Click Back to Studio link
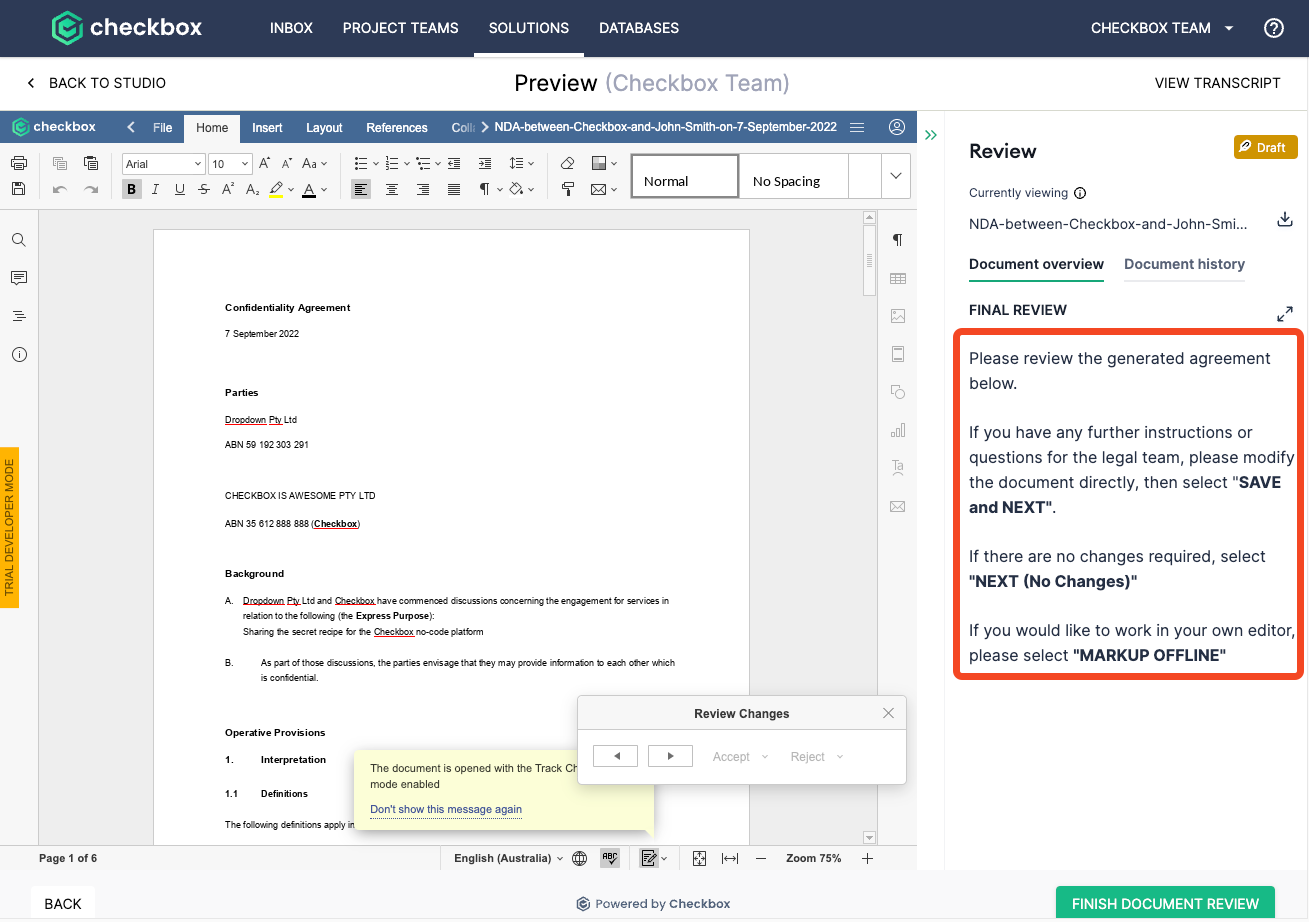This screenshot has height=922, width=1309. coord(96,83)
